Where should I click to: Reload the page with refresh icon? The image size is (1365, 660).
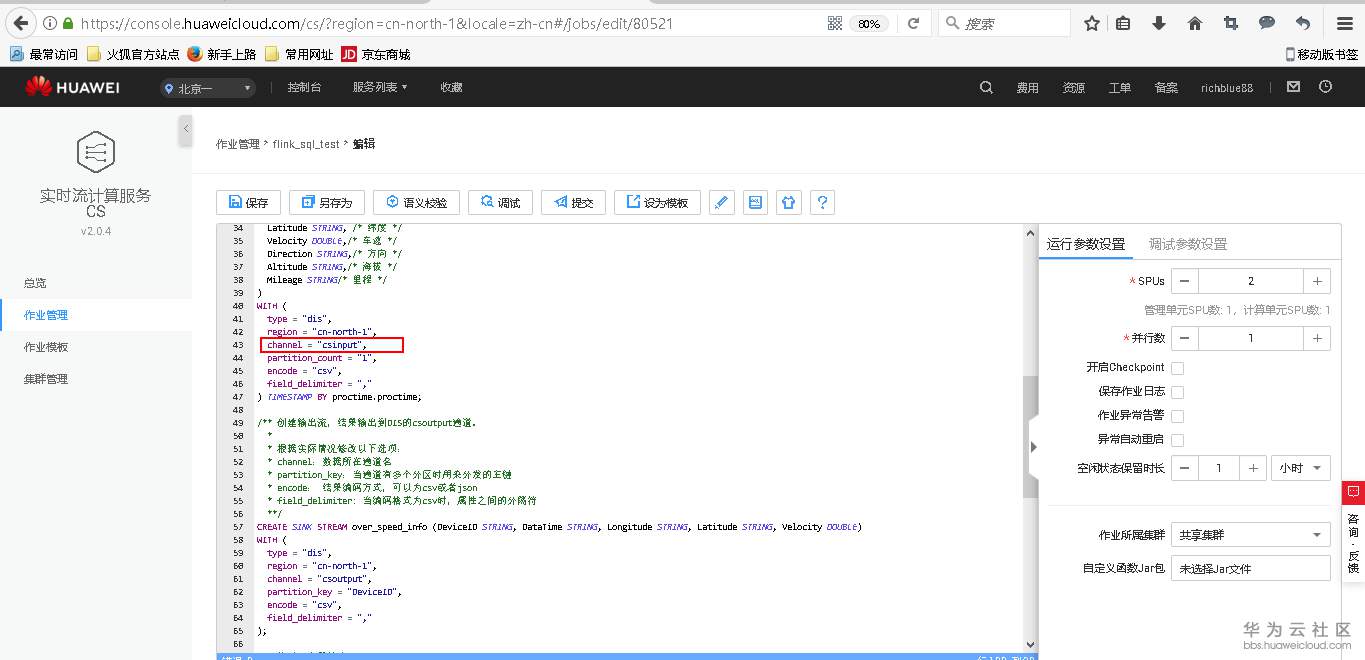(913, 23)
